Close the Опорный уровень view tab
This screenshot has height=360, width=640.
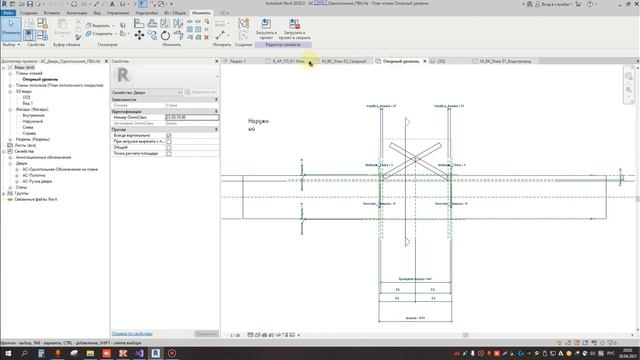coord(424,61)
